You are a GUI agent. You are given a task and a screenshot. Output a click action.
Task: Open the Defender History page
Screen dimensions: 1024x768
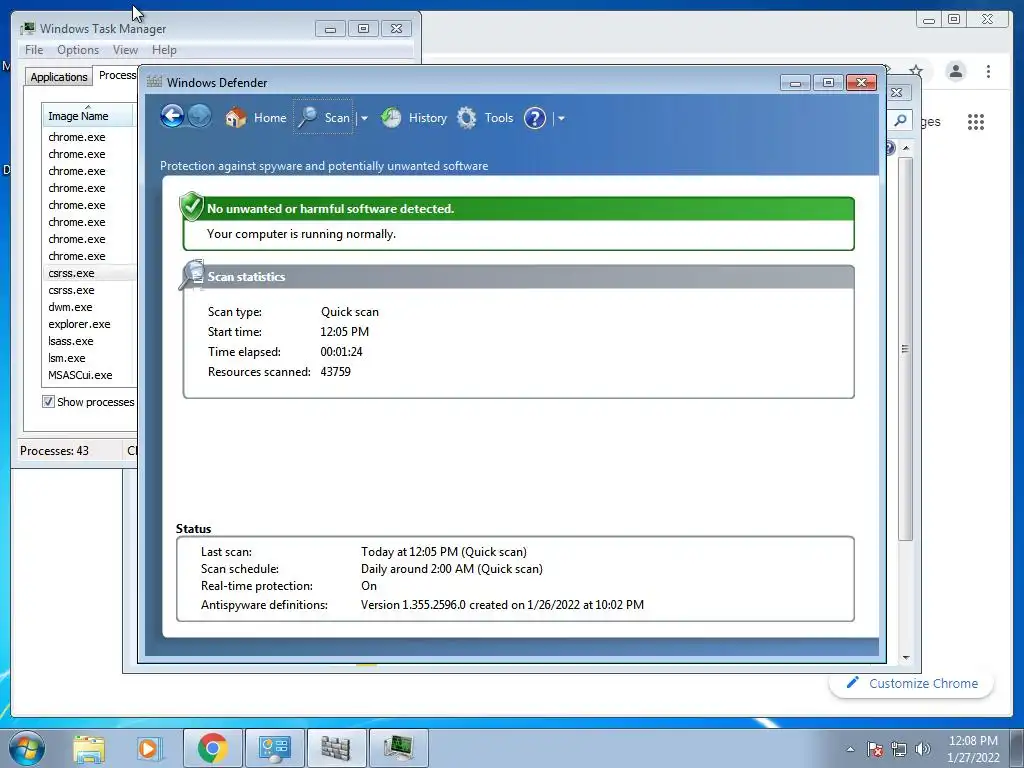(x=414, y=118)
